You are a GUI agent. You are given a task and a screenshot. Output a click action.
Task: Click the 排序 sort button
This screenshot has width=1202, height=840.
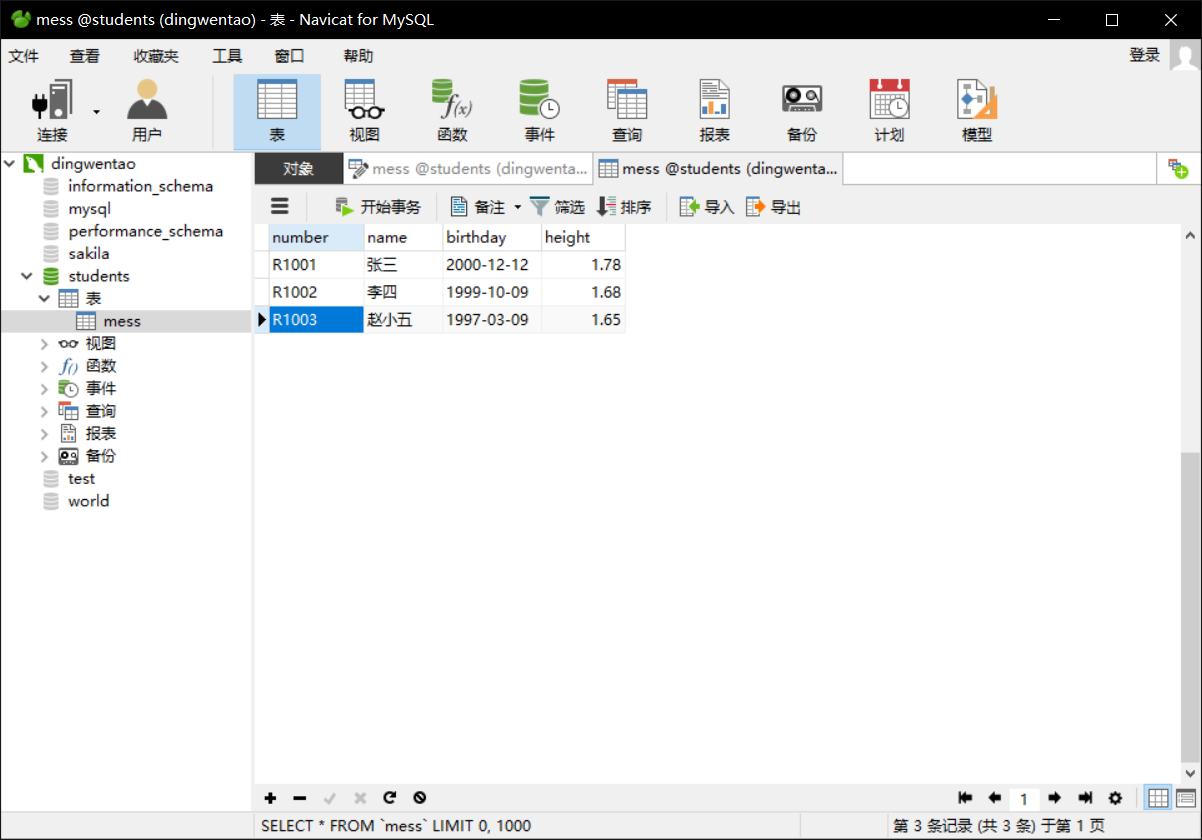624,207
